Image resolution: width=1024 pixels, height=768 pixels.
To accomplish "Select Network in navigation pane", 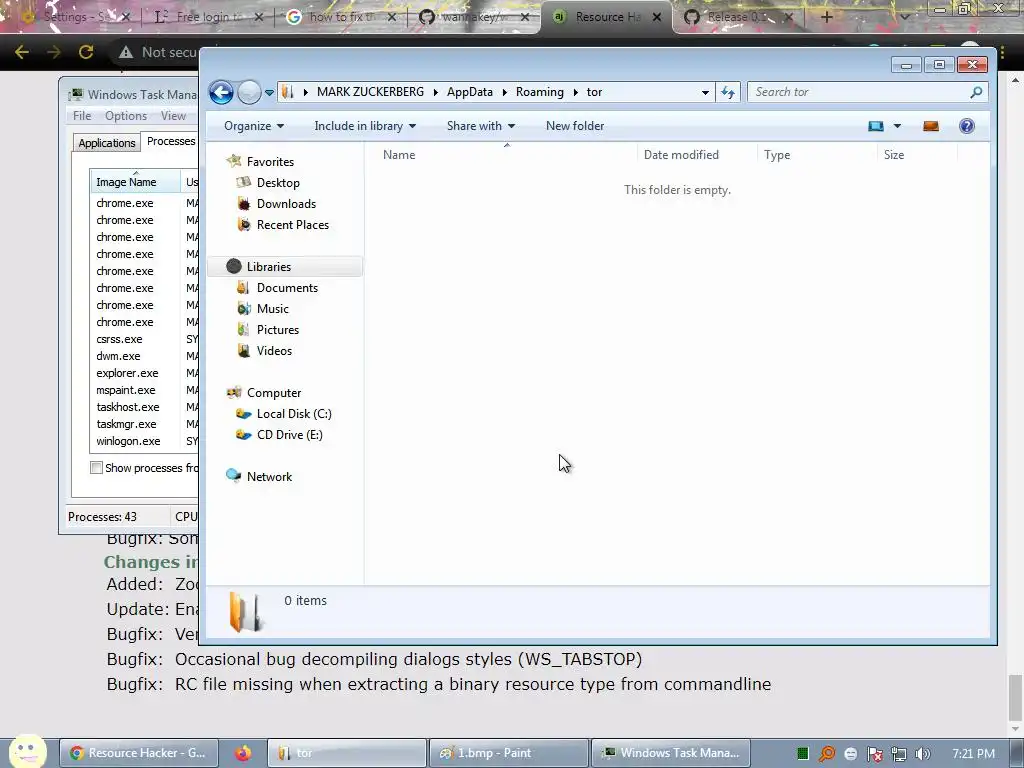I will point(269,477).
